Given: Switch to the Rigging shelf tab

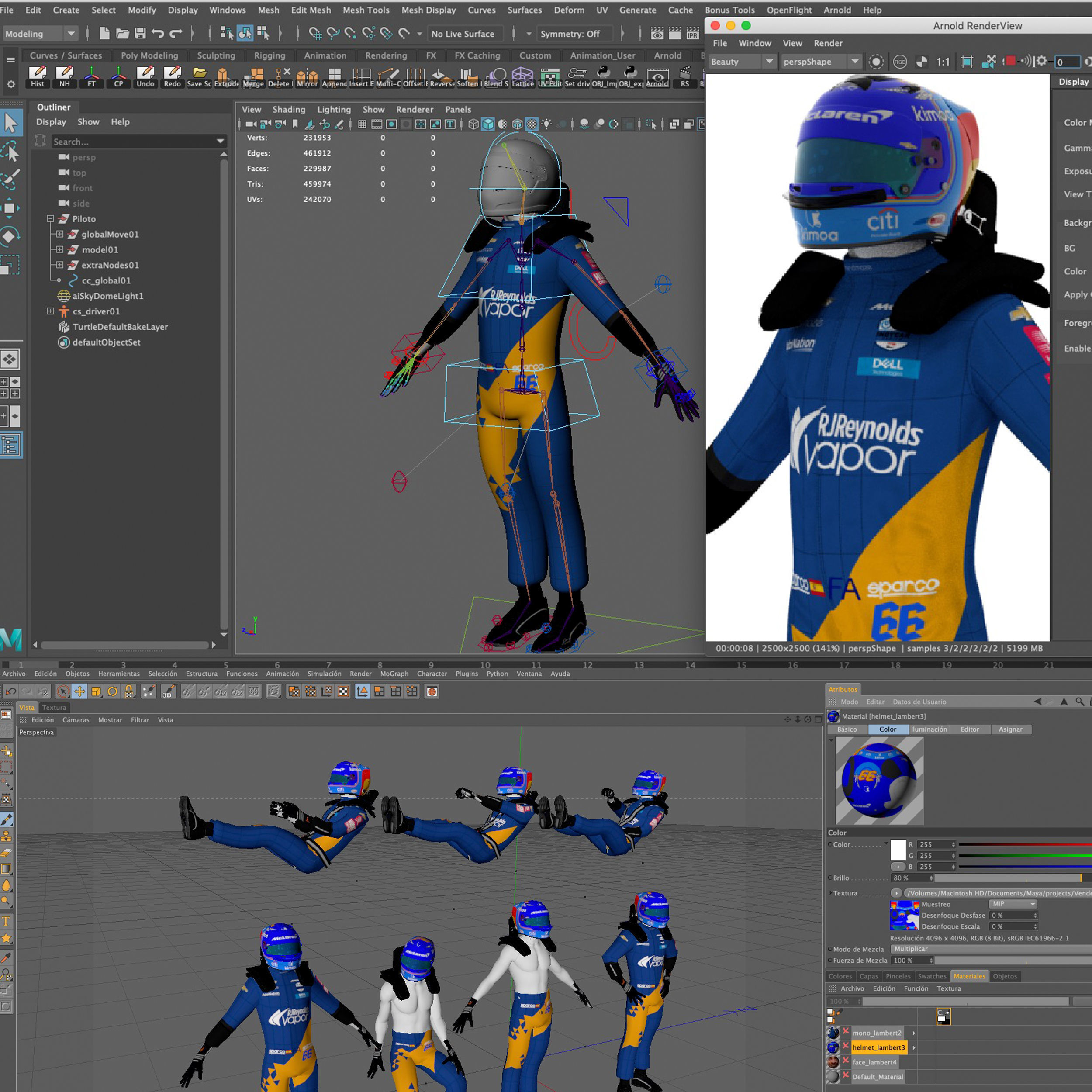Looking at the screenshot, I should [x=270, y=55].
